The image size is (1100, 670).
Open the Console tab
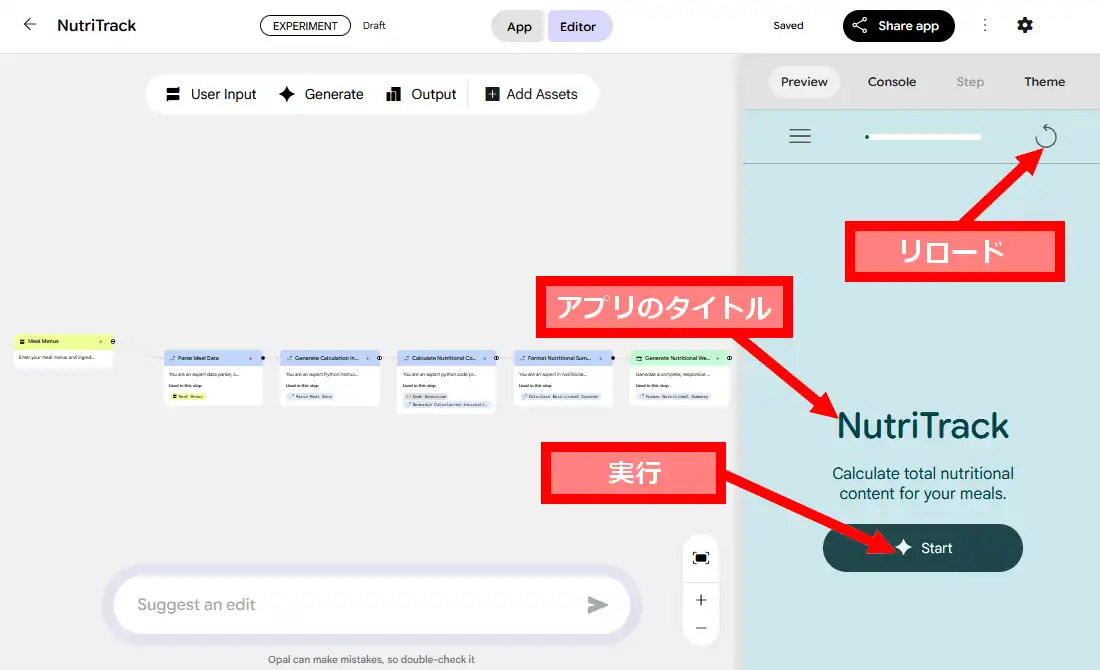pos(891,82)
